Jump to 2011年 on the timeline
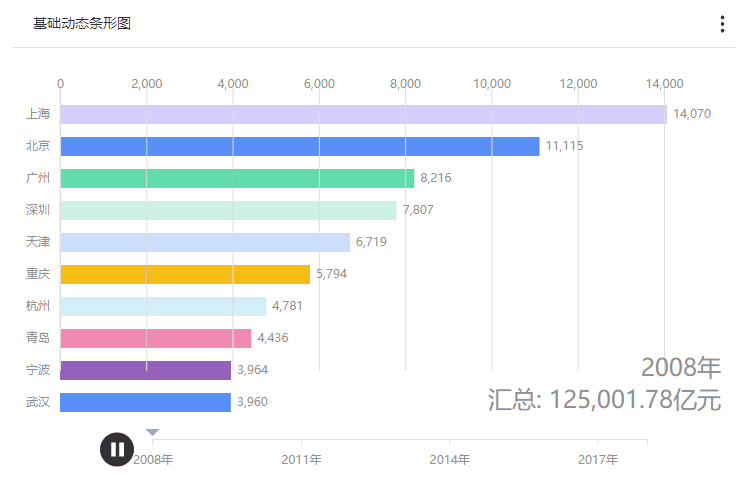 (x=301, y=459)
